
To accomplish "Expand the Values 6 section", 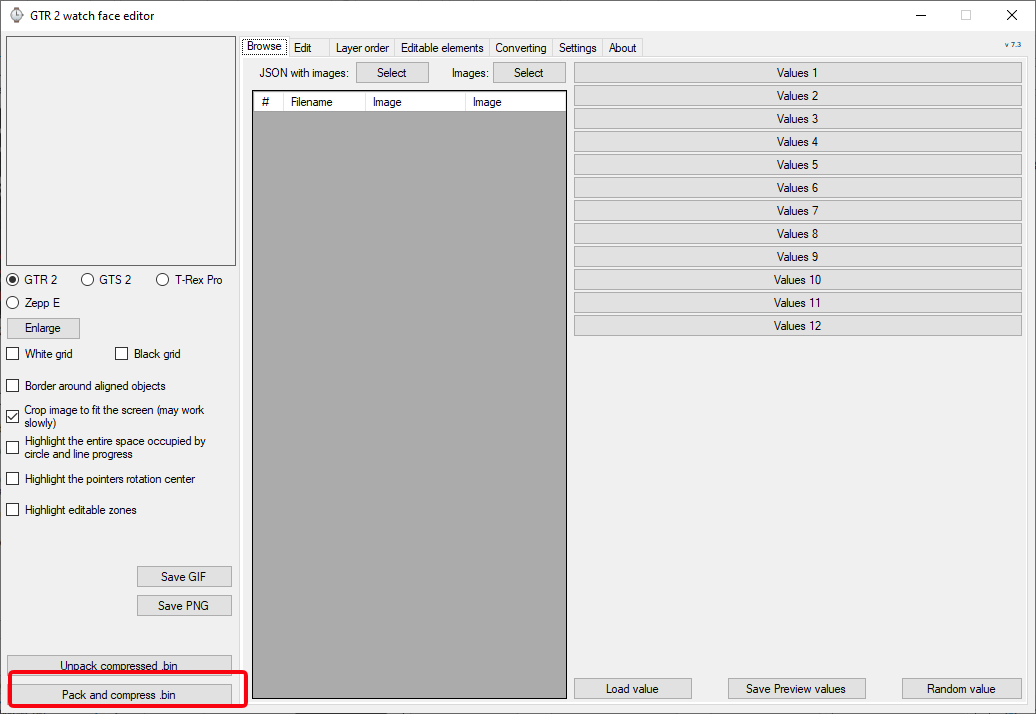I will pyautogui.click(x=797, y=188).
